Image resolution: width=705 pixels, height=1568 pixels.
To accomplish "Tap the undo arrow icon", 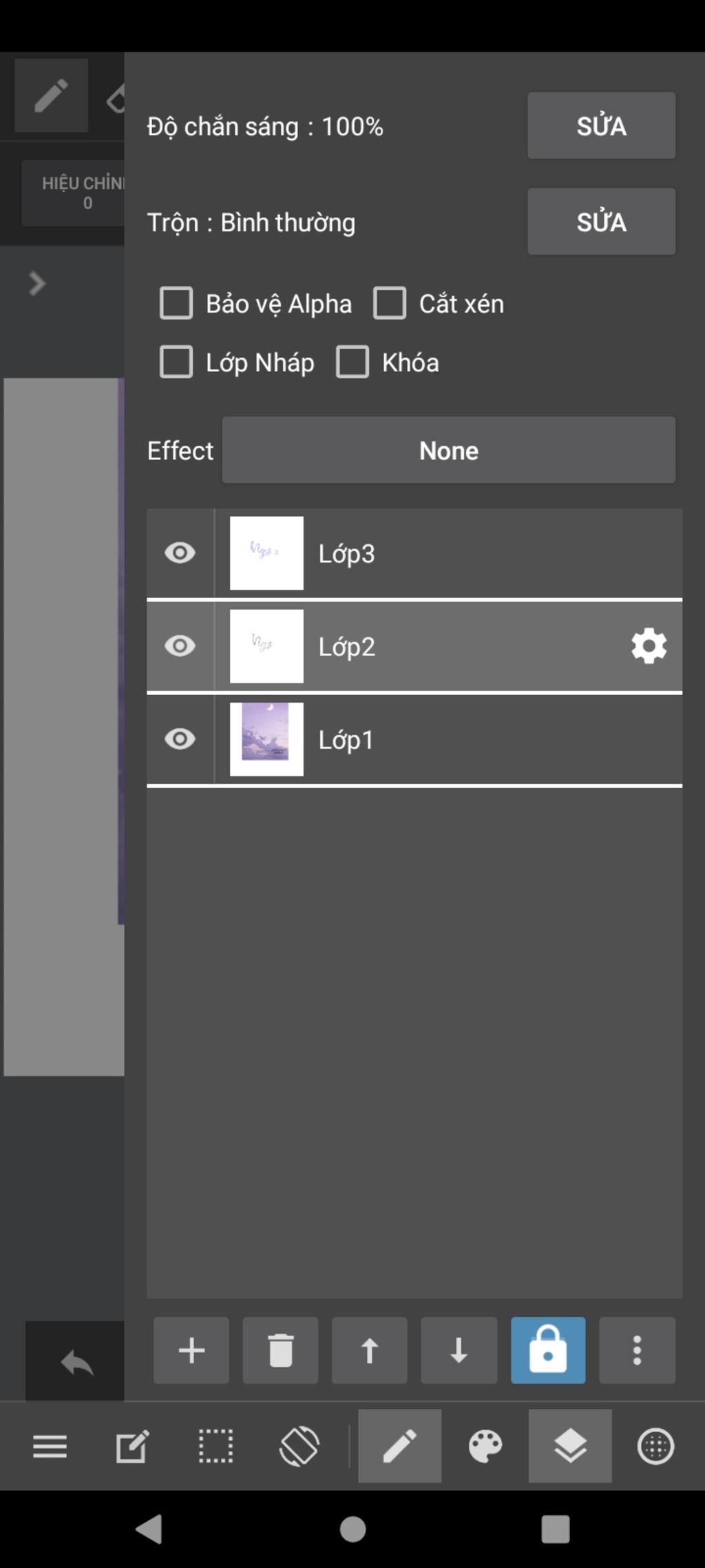I will (x=76, y=1362).
